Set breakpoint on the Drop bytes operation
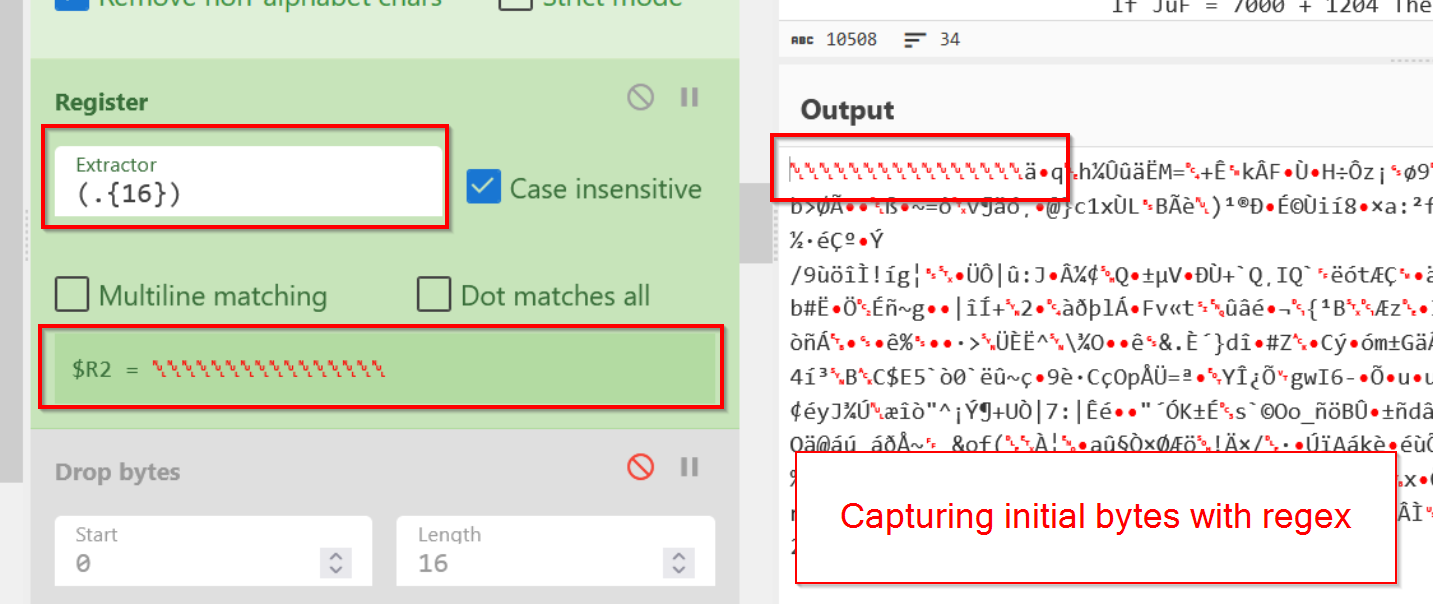 [690, 466]
